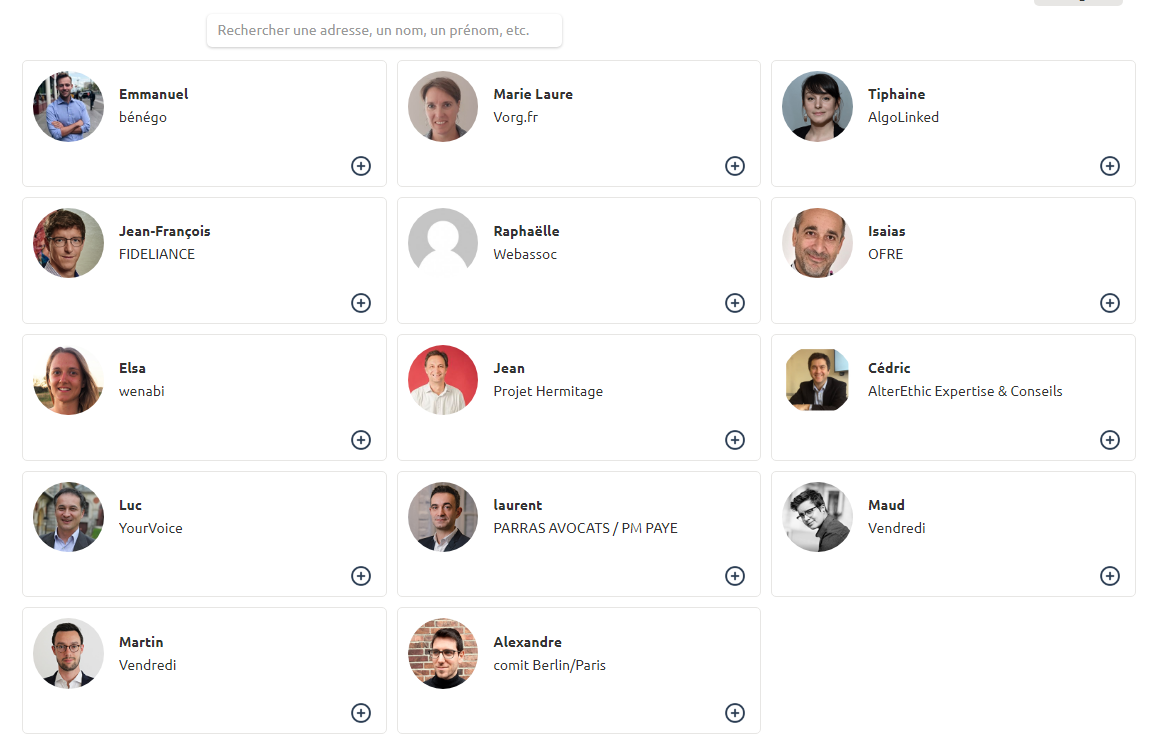Focus the address or name search field

(384, 31)
